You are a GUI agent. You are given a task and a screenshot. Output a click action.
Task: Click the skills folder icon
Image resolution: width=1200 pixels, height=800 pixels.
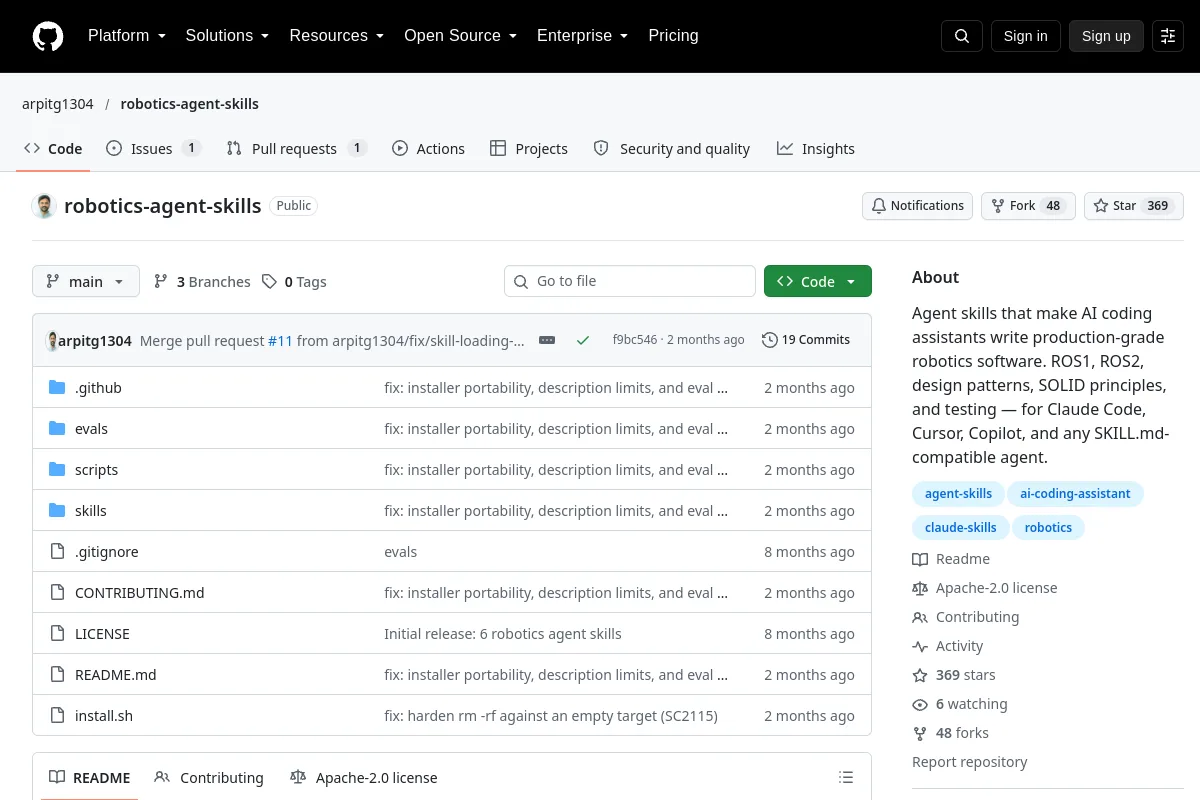pyautogui.click(x=57, y=510)
